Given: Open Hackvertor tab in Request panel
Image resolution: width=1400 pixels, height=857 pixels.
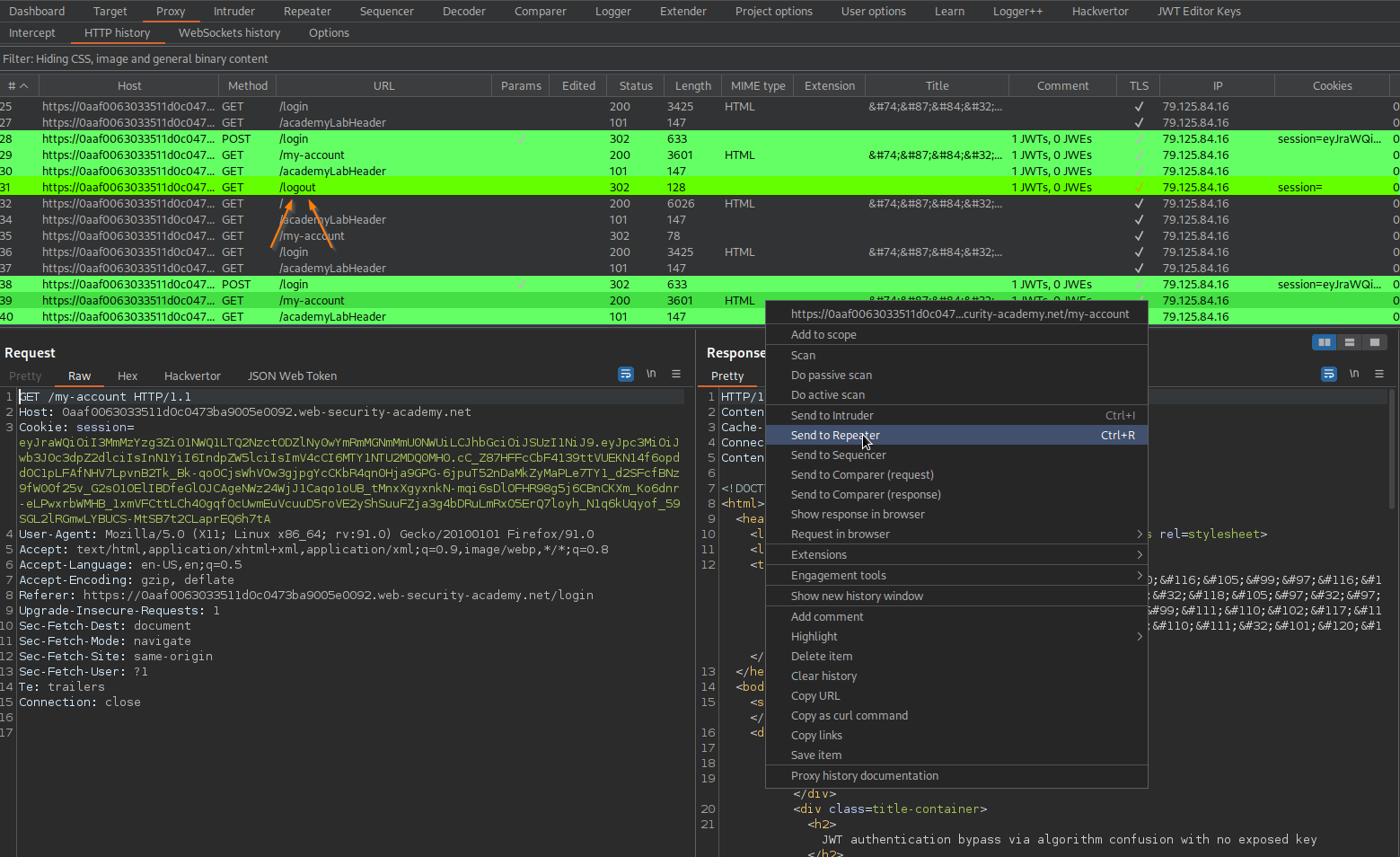Looking at the screenshot, I should point(192,376).
